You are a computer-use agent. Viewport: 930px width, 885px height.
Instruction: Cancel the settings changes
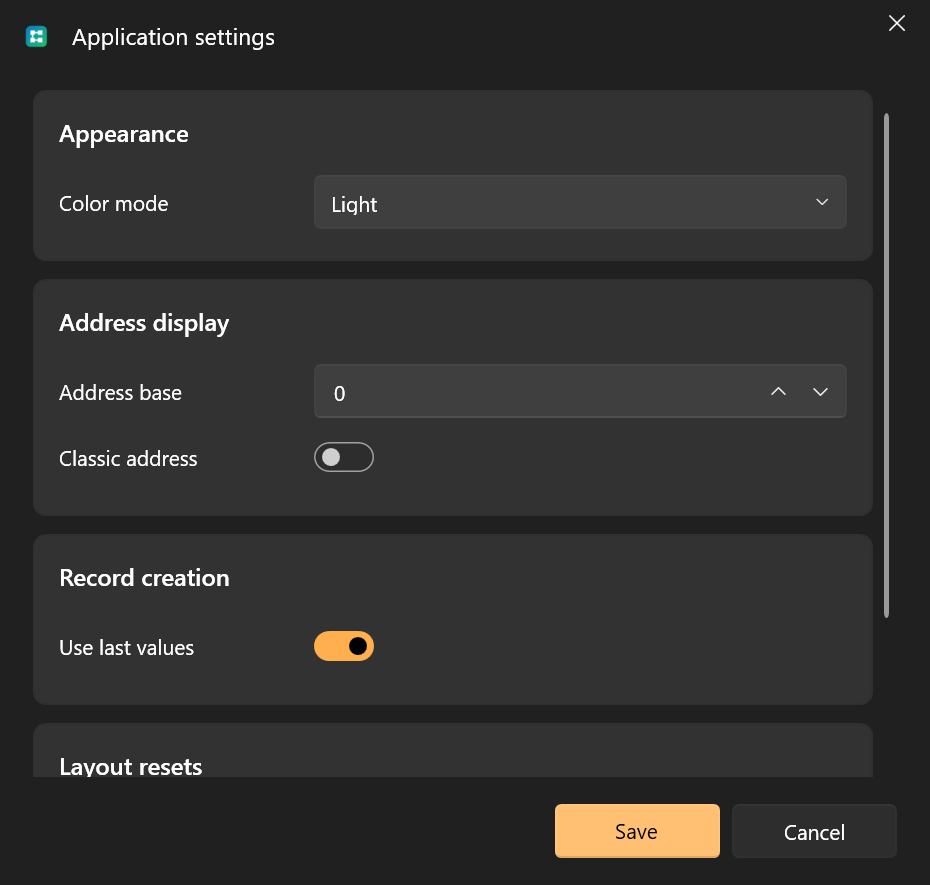[x=814, y=831]
